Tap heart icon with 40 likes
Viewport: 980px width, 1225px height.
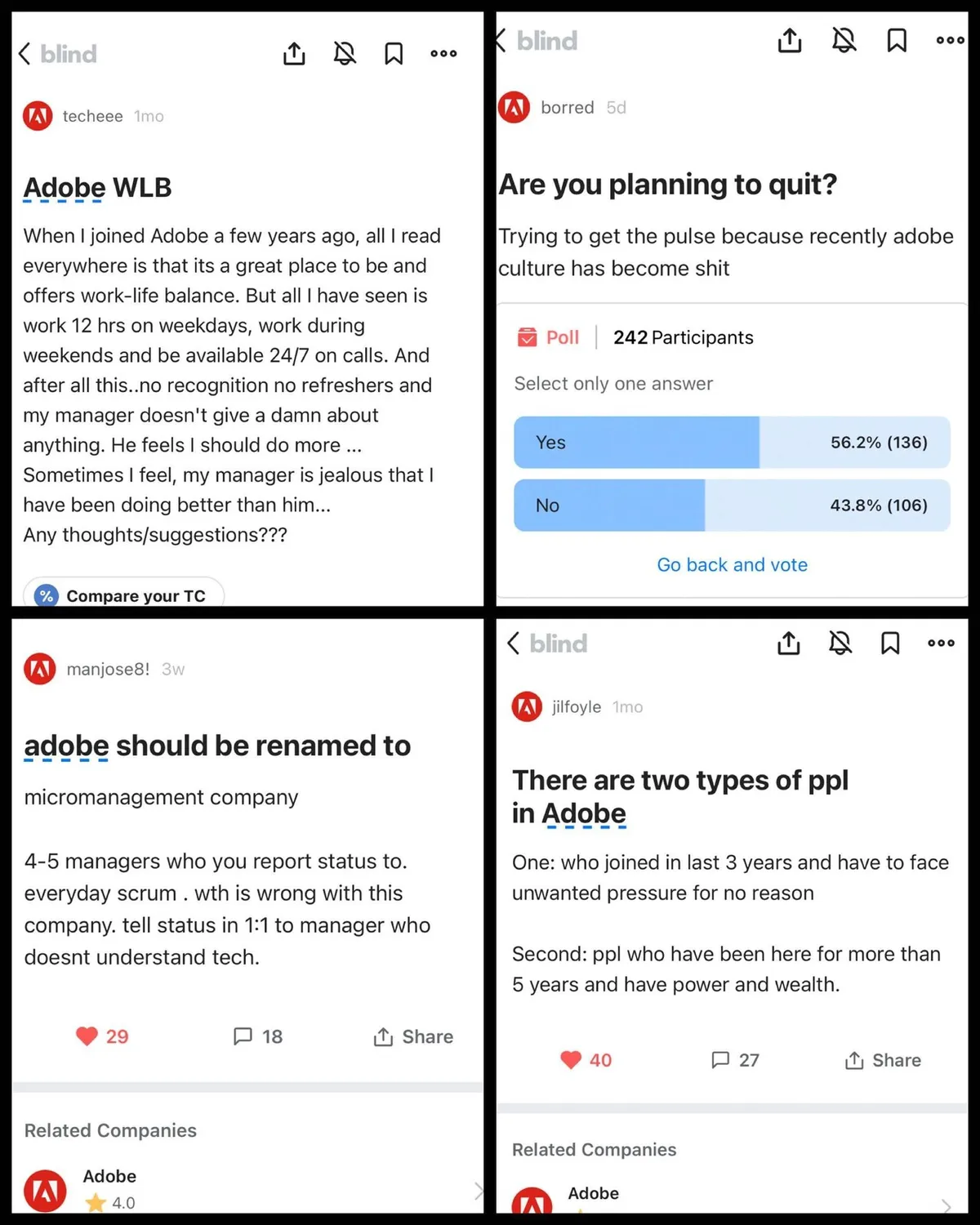tap(571, 1060)
